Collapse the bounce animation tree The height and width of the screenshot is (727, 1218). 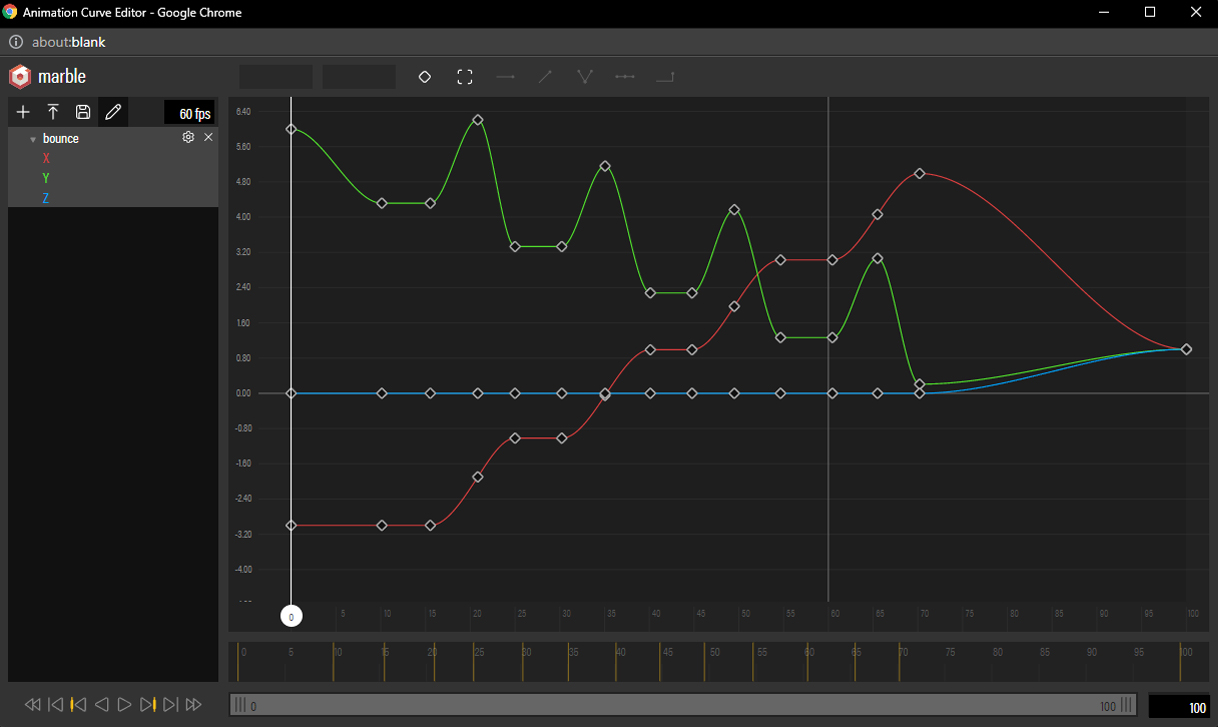pos(33,139)
